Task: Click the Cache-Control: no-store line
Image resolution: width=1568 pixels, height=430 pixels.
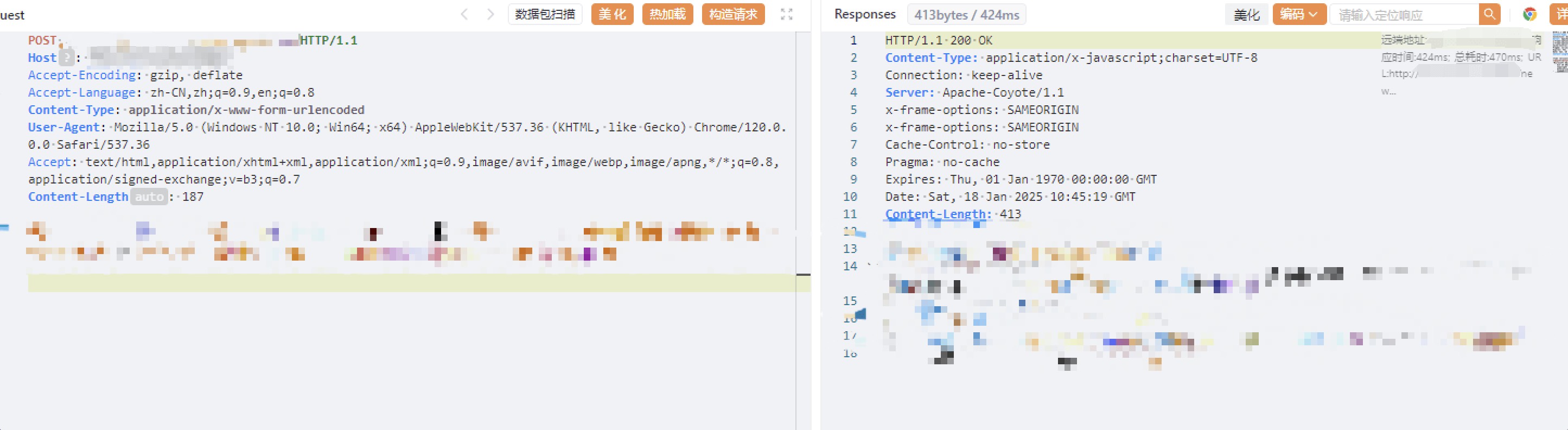Action: pyautogui.click(x=967, y=144)
